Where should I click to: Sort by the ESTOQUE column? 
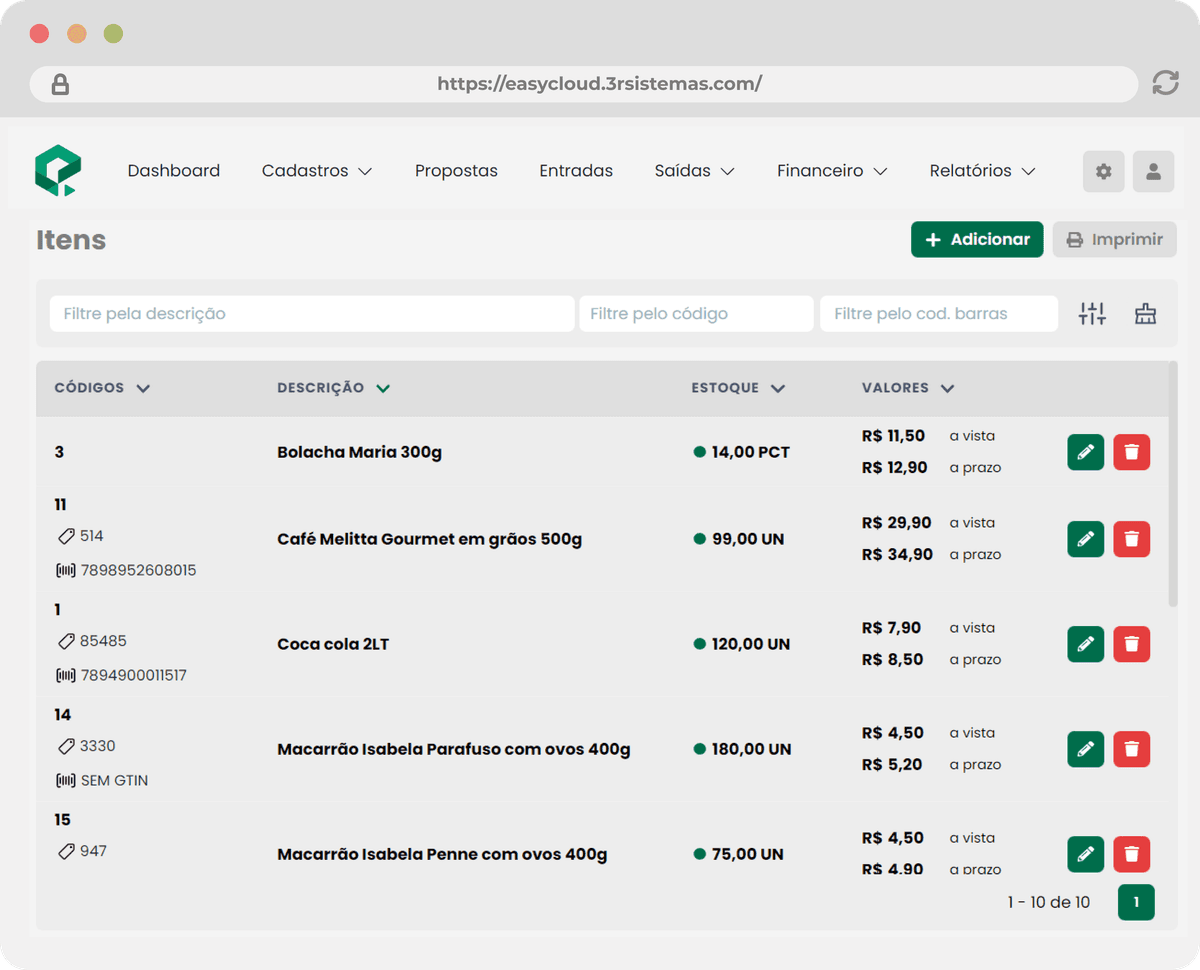pos(738,388)
